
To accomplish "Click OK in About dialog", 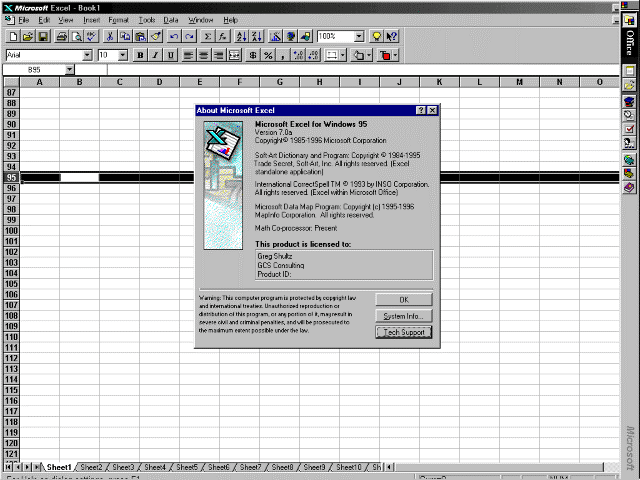I will (404, 300).
